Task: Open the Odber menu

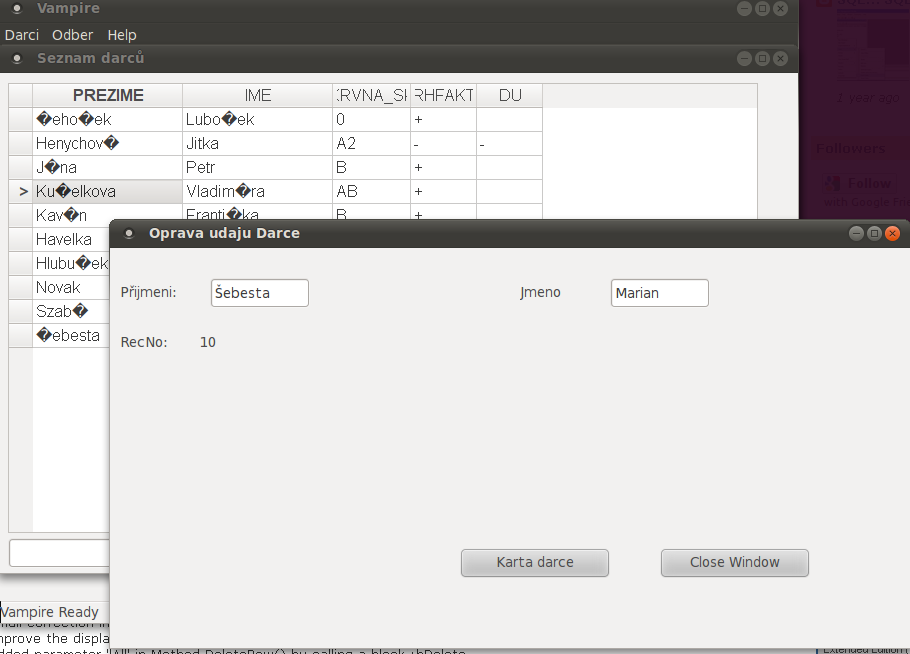Action: pos(73,35)
